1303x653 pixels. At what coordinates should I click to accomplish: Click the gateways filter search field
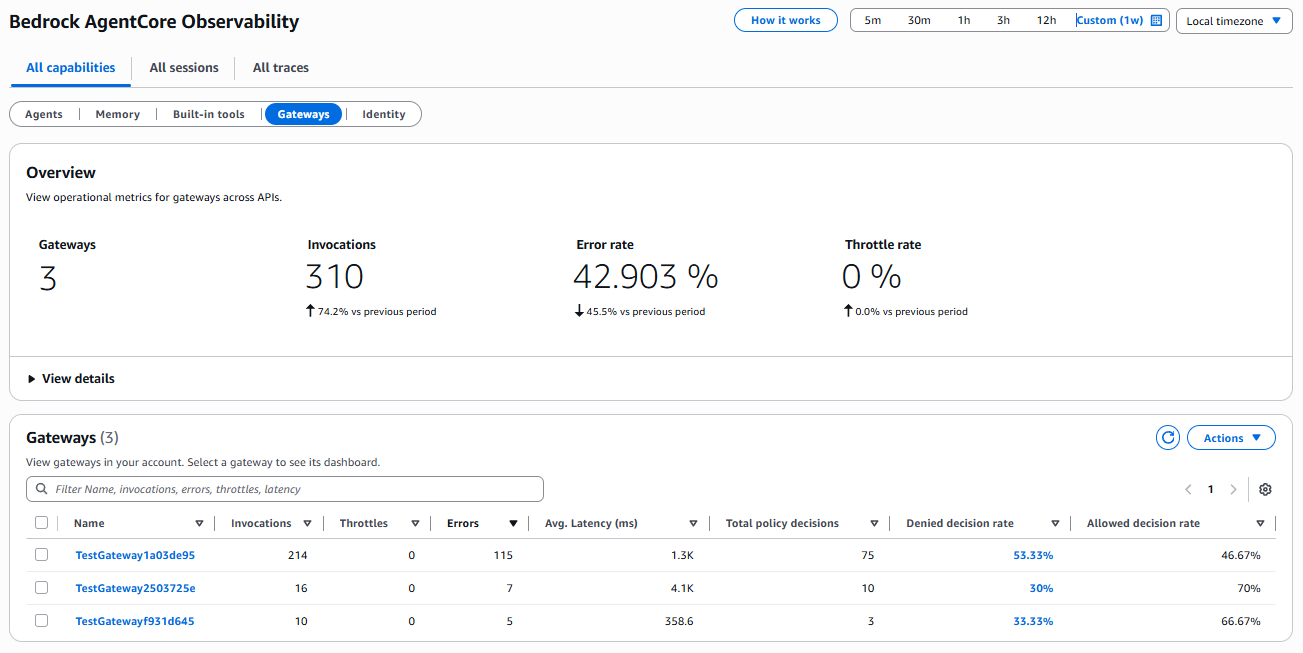click(285, 489)
